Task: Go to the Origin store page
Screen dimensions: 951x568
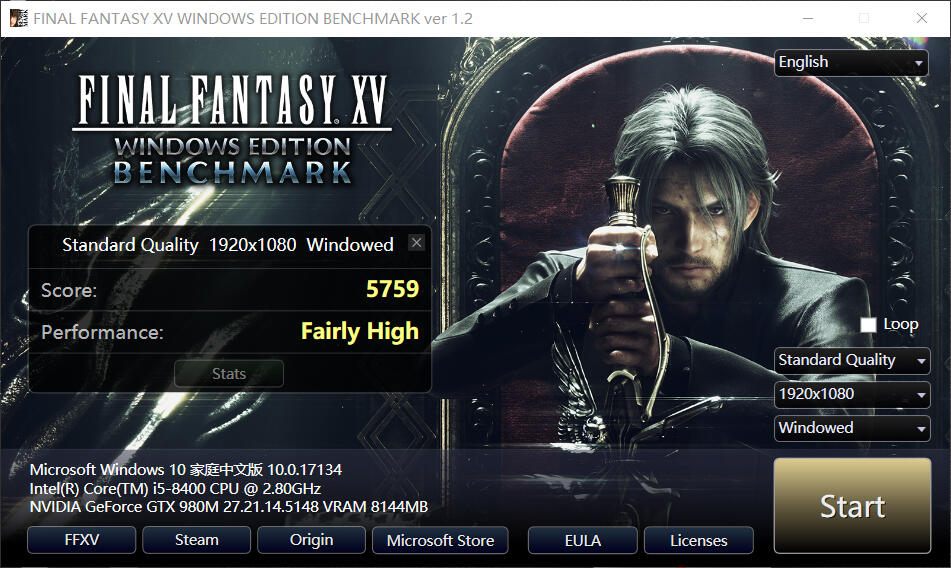Action: click(x=311, y=540)
